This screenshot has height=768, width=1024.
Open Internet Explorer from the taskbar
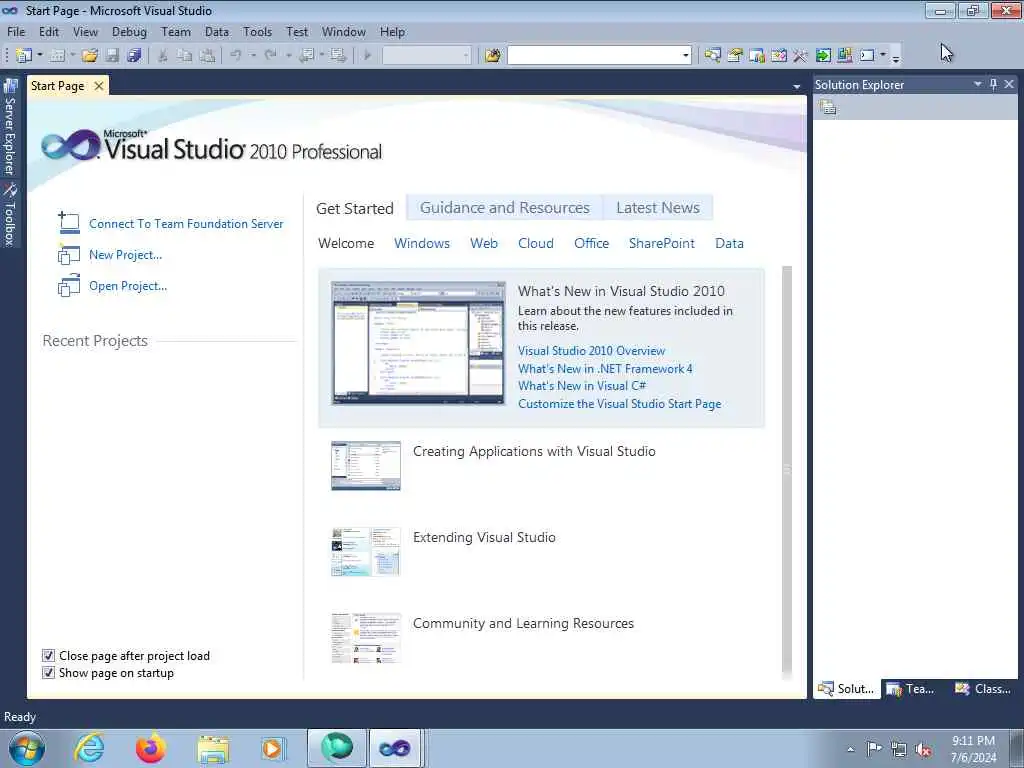pyautogui.click(x=89, y=748)
